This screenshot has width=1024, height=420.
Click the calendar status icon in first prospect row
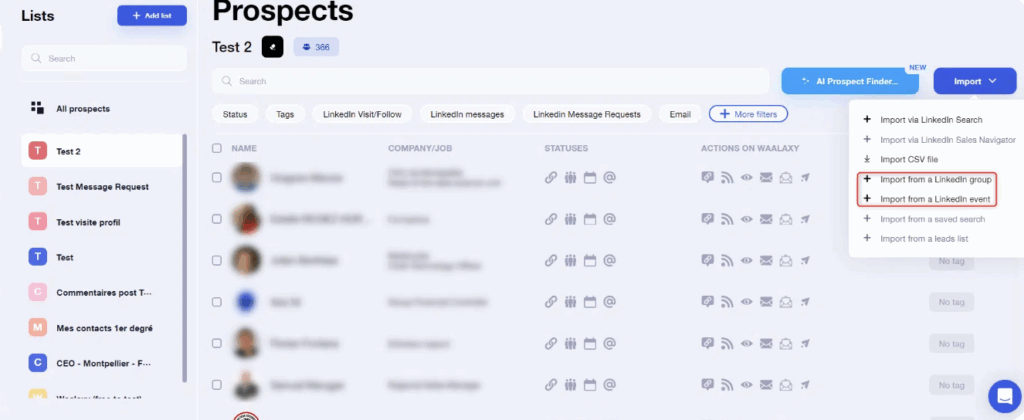click(x=590, y=178)
